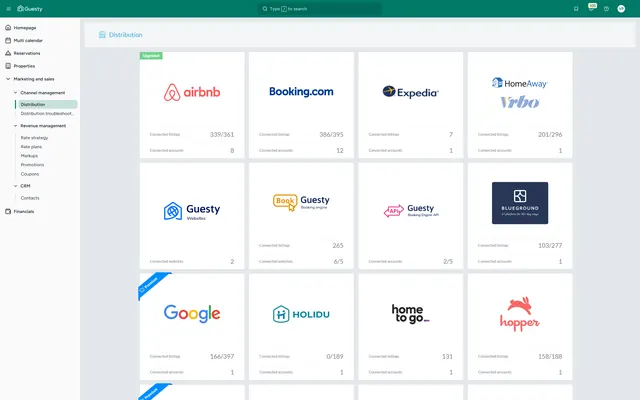
Task: Open the HomeToGo channel logo
Action: pyautogui.click(x=410, y=314)
